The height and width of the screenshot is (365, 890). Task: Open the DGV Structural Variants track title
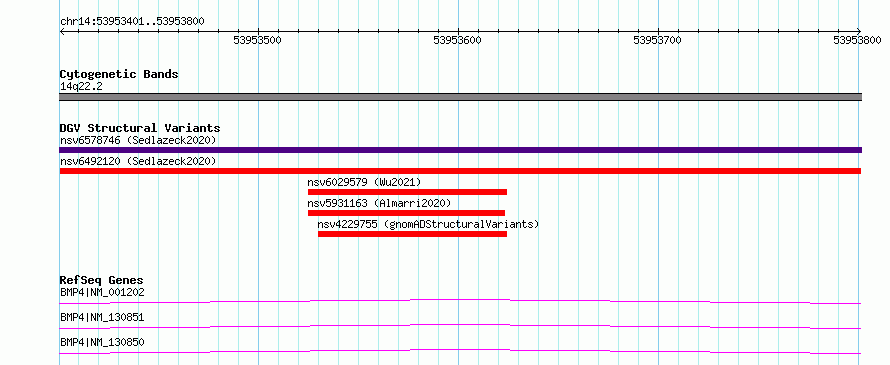[140, 128]
